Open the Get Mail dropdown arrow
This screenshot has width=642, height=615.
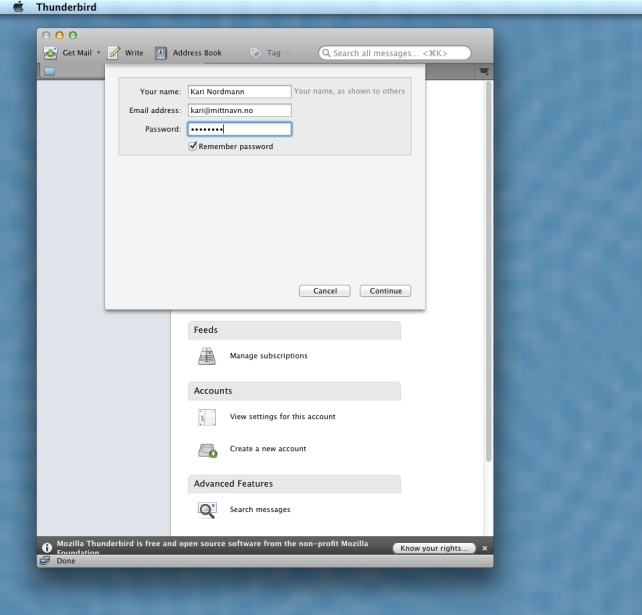coord(98,52)
